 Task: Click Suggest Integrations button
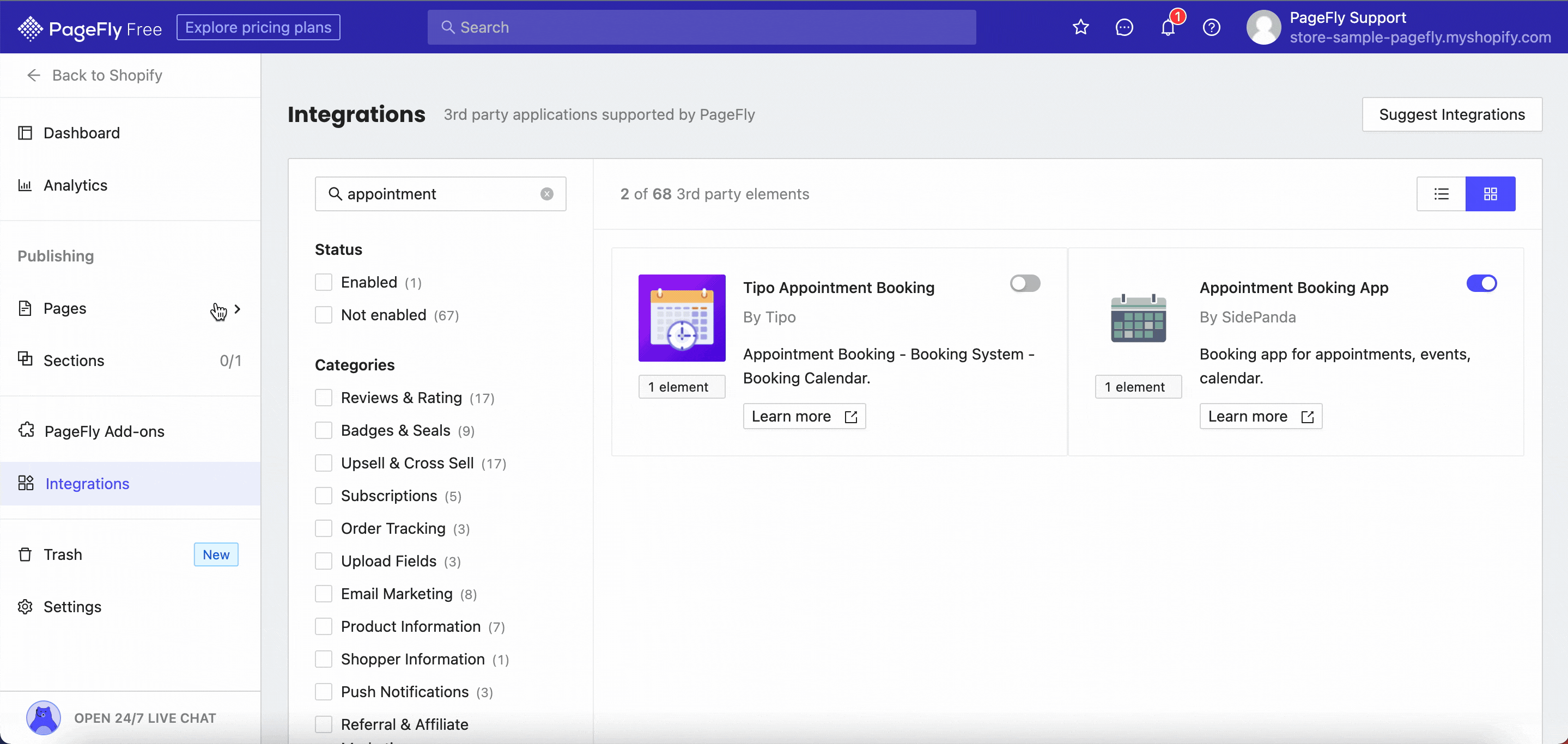click(x=1452, y=114)
